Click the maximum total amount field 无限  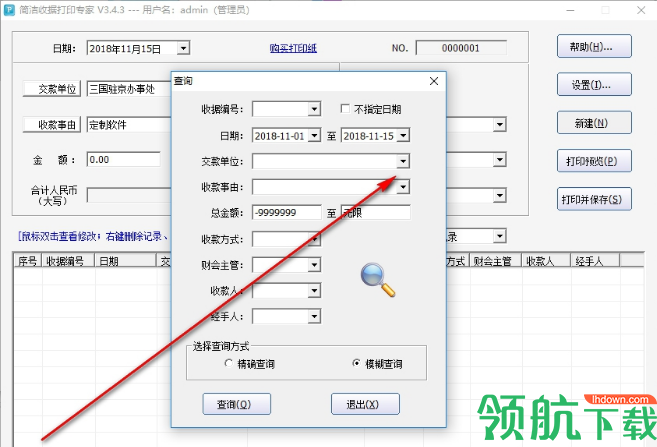point(376,213)
